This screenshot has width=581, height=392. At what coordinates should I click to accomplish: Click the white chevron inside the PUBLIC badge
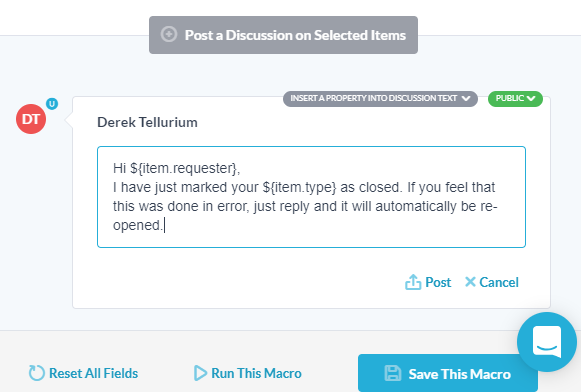531,99
